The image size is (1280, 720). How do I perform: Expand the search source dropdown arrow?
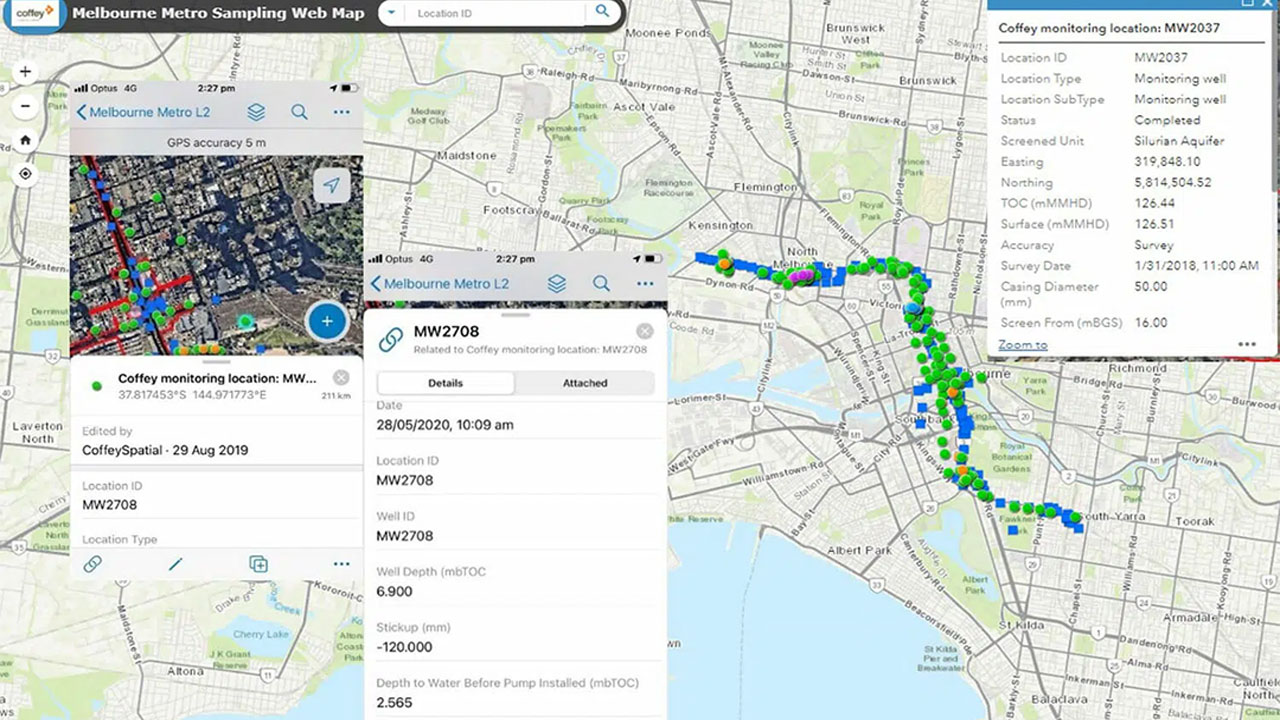tap(392, 13)
